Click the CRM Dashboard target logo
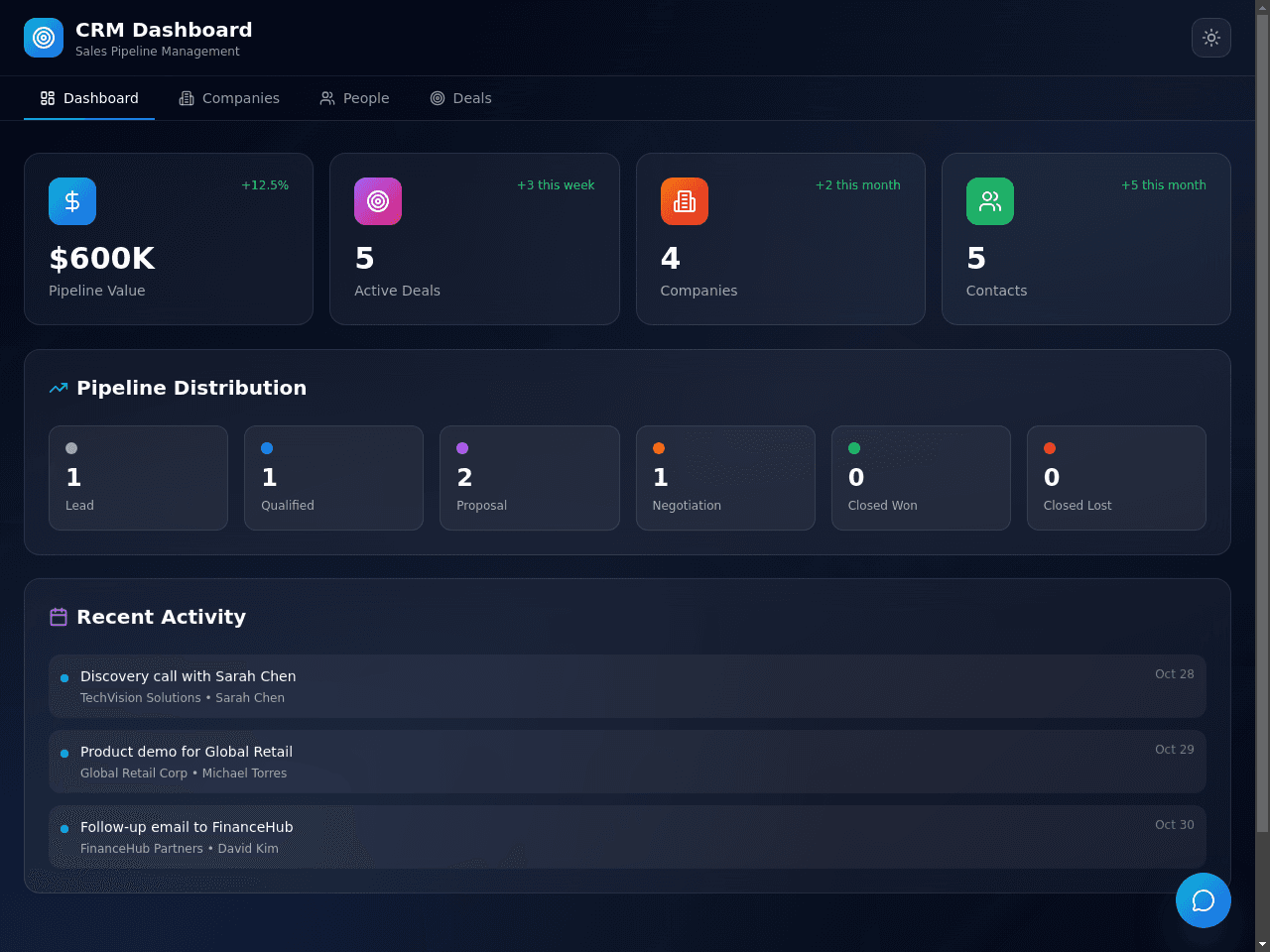Image resolution: width=1270 pixels, height=952 pixels. pos(44,38)
